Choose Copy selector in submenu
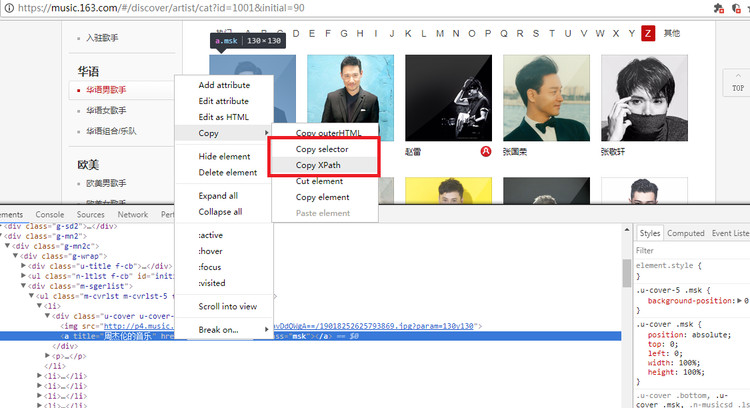 (325, 149)
